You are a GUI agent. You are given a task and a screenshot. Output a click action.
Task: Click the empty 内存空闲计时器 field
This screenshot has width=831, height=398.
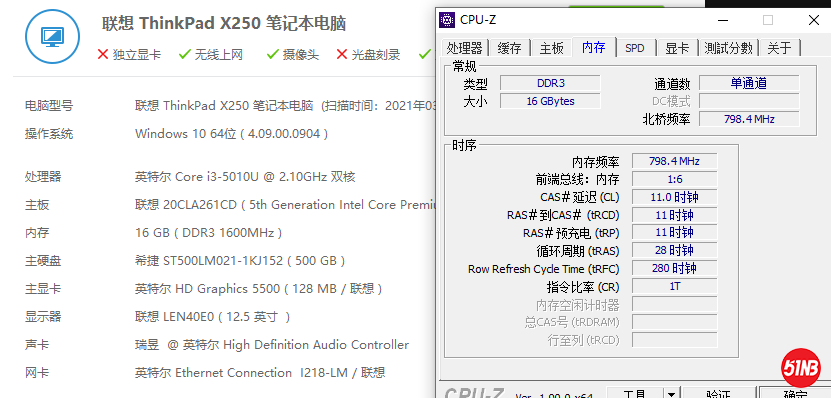674,304
